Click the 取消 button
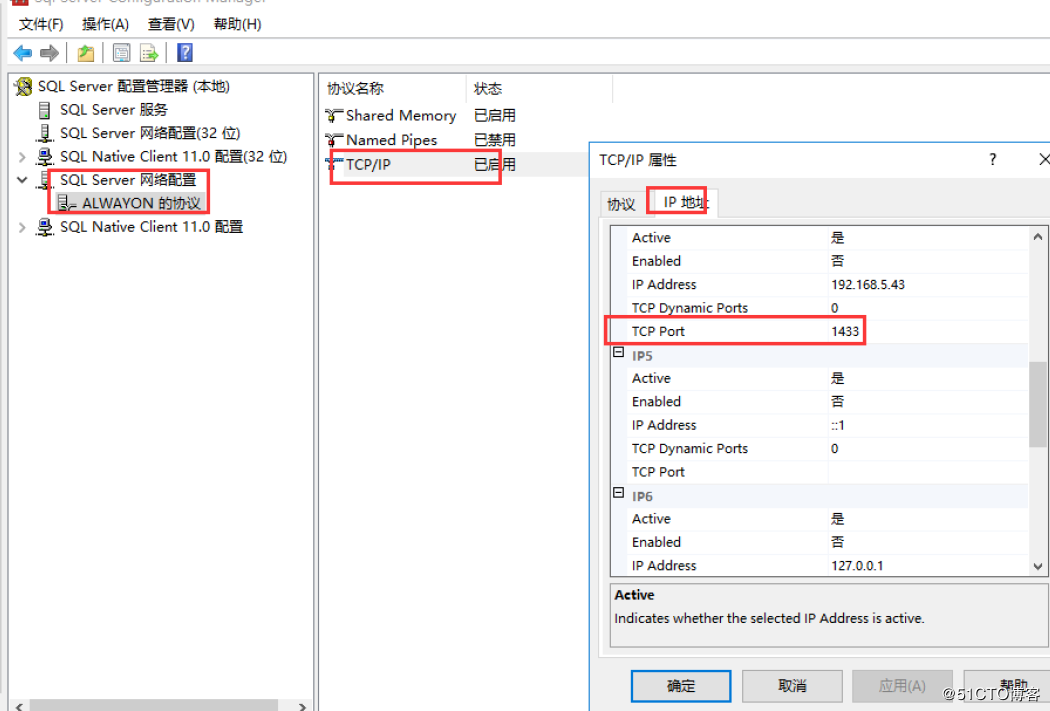1050x711 pixels. (x=792, y=686)
